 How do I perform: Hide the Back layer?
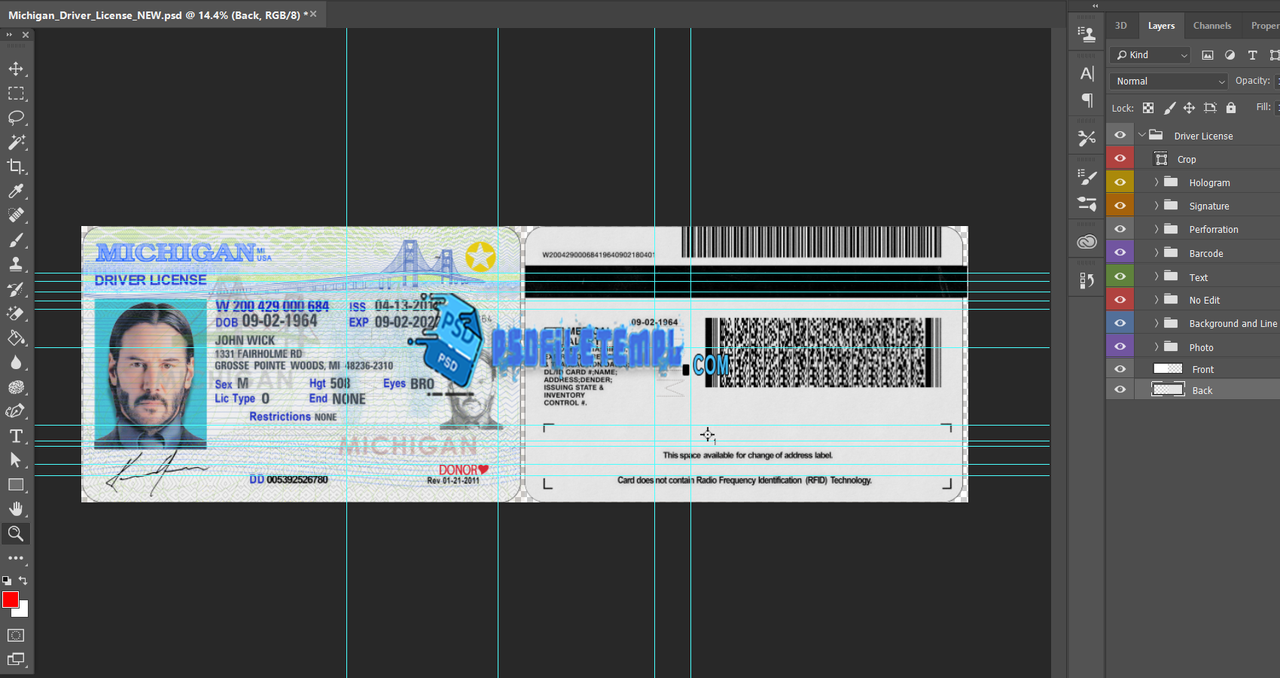(1120, 390)
